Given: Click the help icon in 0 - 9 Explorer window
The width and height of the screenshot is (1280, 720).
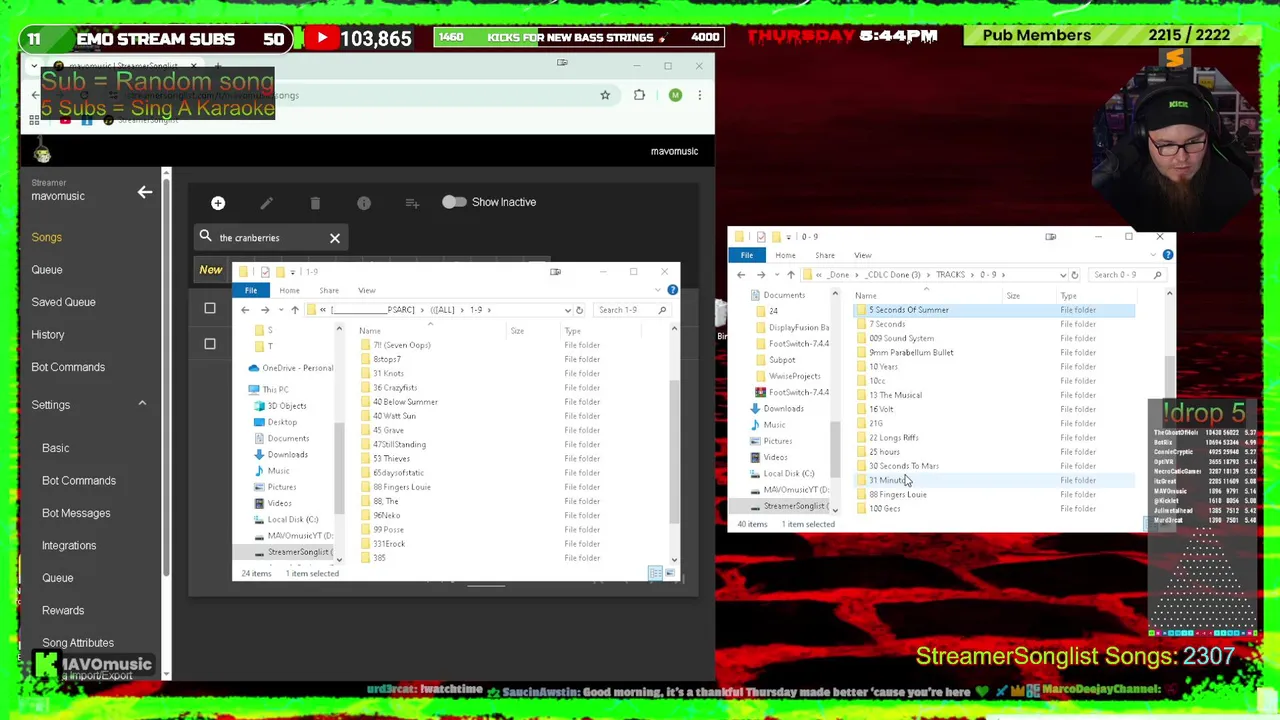Looking at the screenshot, I should tap(1167, 255).
